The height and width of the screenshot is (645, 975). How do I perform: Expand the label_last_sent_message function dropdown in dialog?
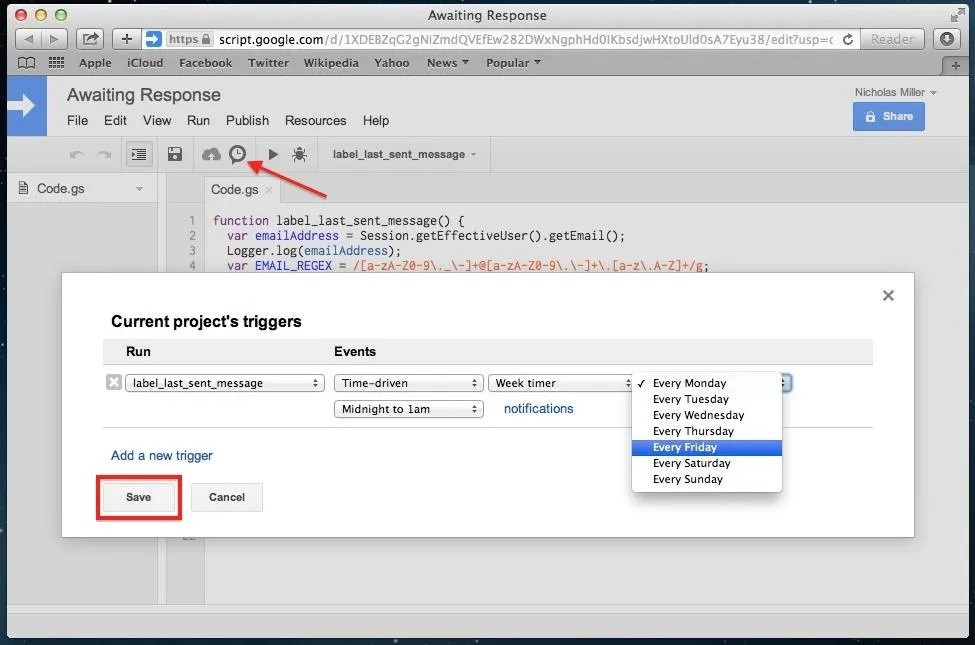[x=224, y=383]
